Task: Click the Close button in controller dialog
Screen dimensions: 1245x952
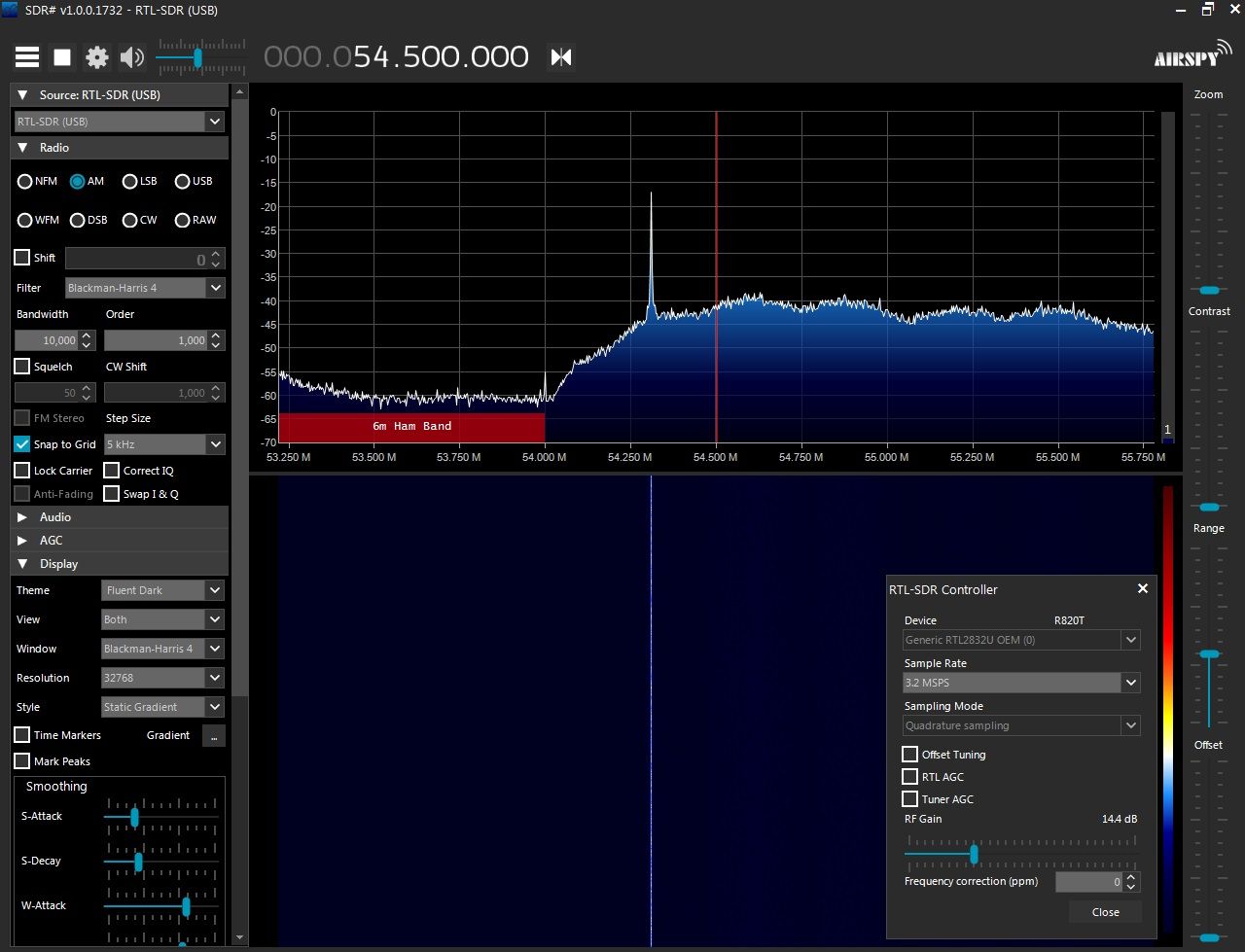Action: tap(1105, 912)
